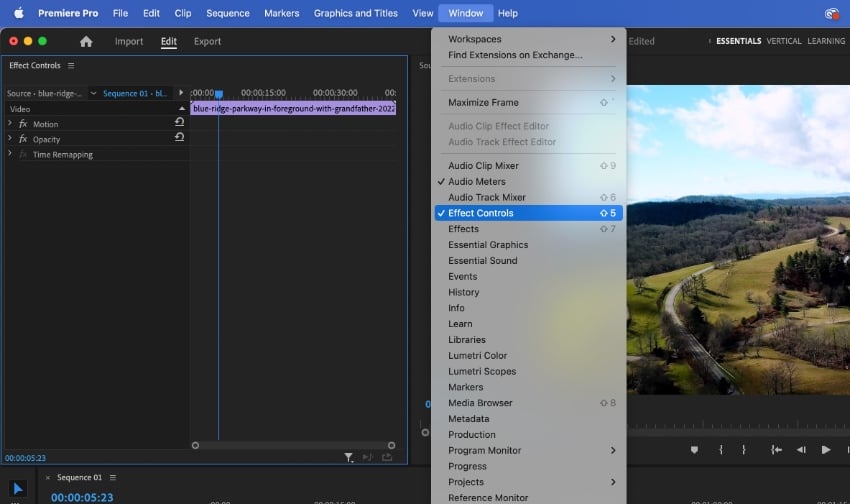Click the Sequence 01 clip link
Screen dimensions: 850x504
coord(135,93)
